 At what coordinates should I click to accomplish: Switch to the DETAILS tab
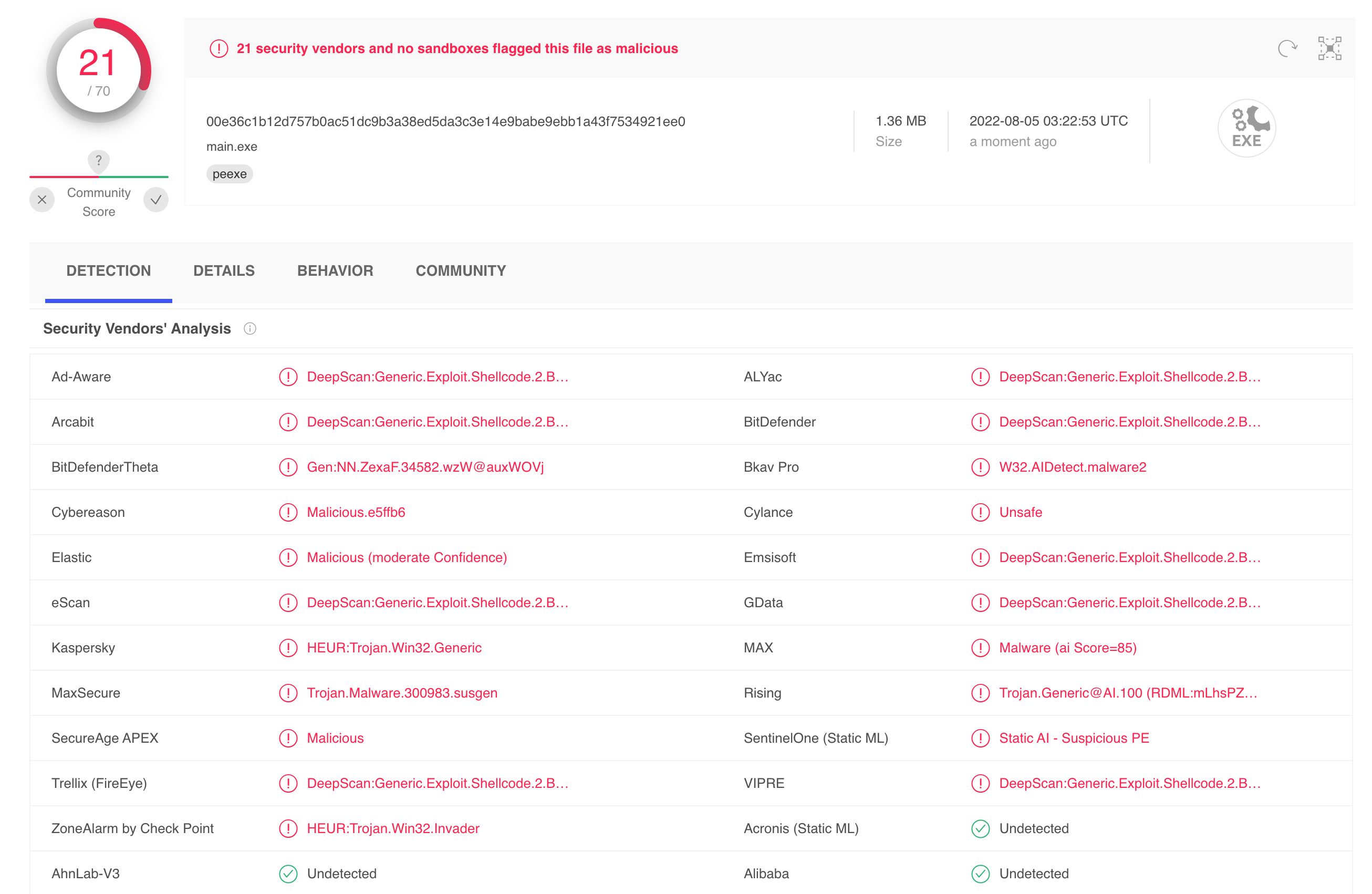(224, 271)
